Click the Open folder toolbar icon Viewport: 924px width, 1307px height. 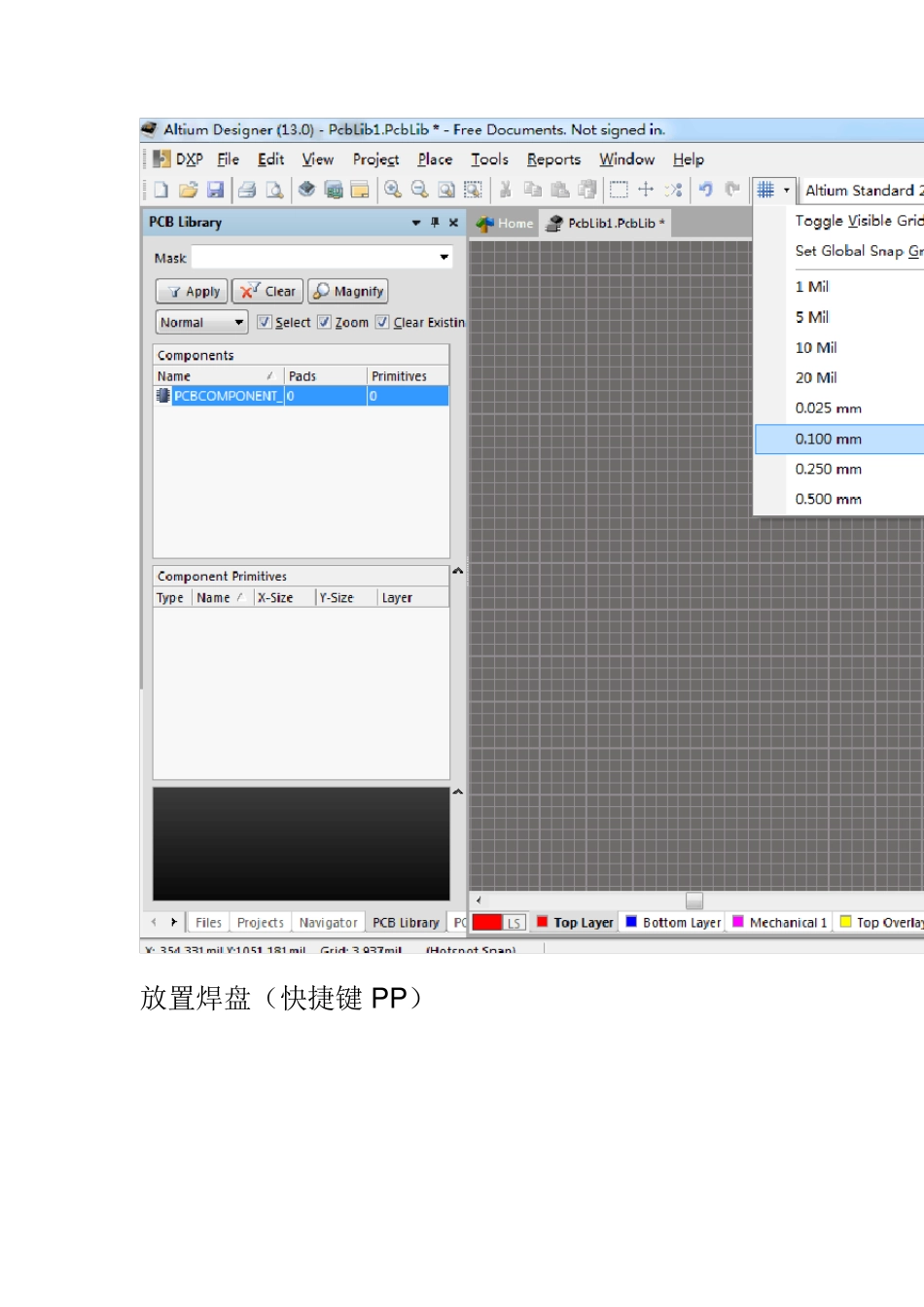(189, 190)
